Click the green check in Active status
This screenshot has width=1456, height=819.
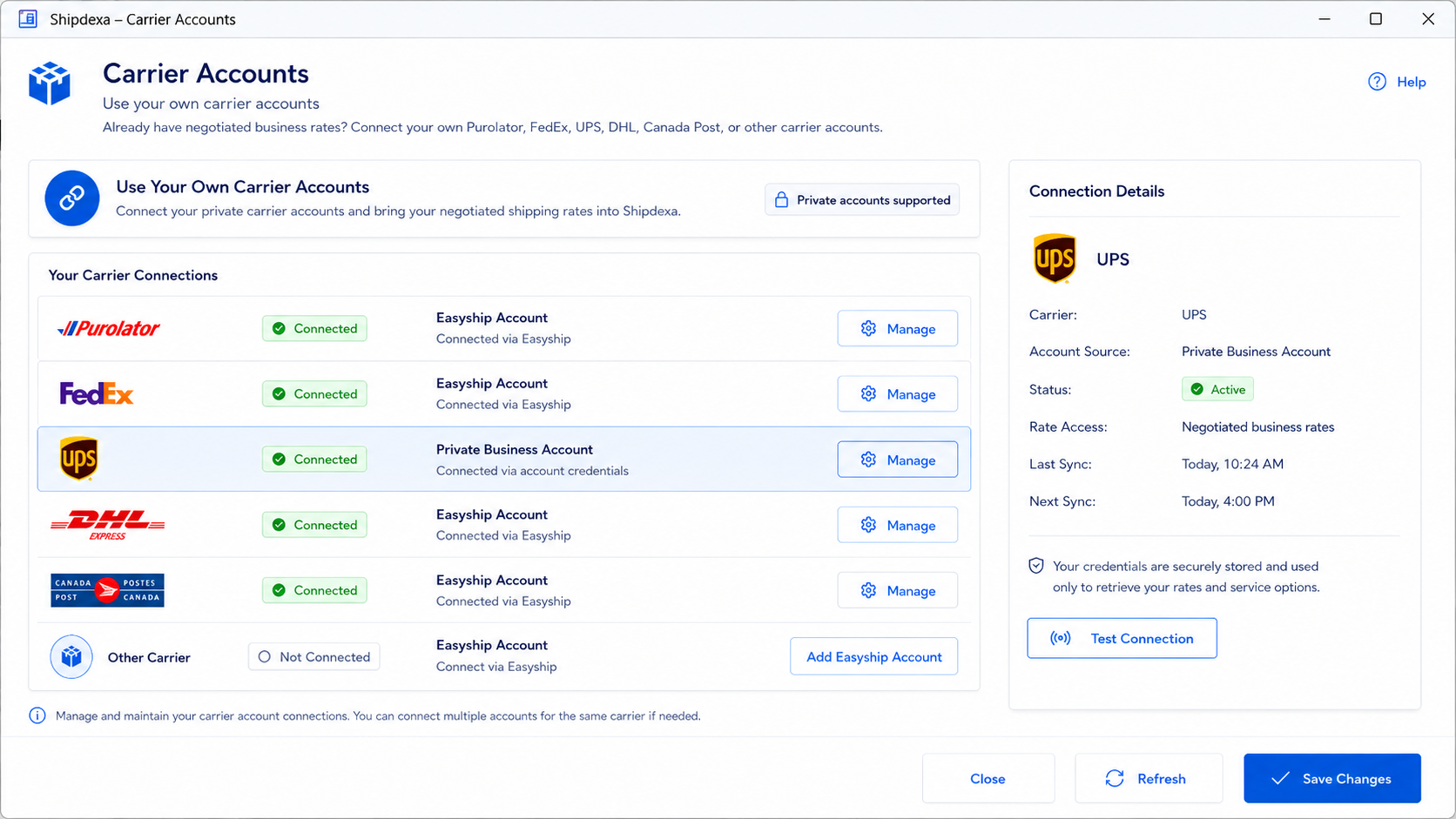pyautogui.click(x=1197, y=390)
